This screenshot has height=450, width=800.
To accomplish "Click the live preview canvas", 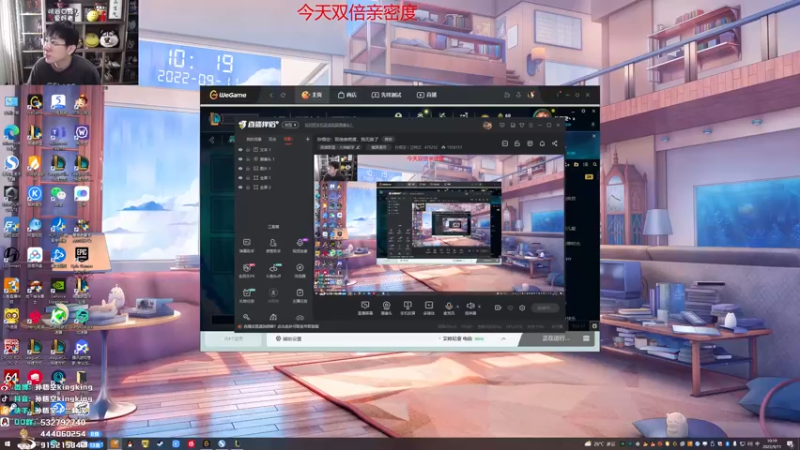I will pyautogui.click(x=439, y=224).
